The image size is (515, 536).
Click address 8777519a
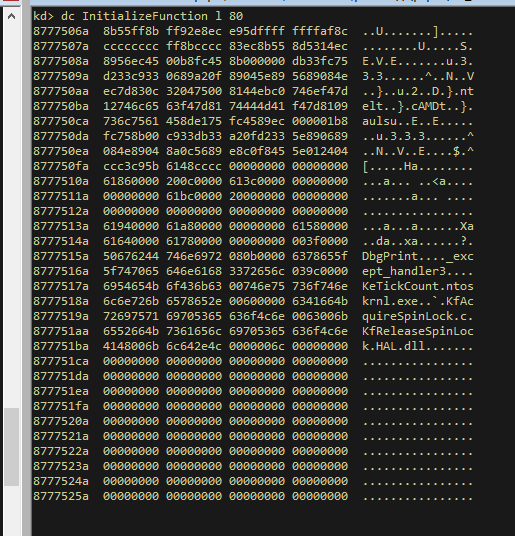tap(61, 317)
